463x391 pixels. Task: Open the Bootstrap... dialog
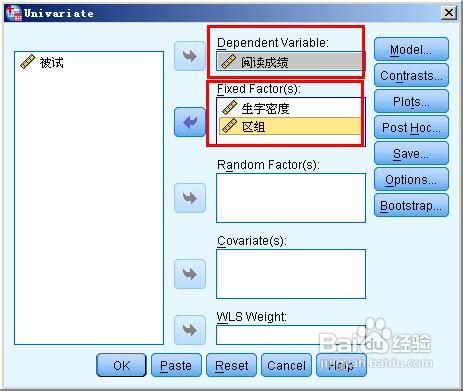click(x=411, y=206)
